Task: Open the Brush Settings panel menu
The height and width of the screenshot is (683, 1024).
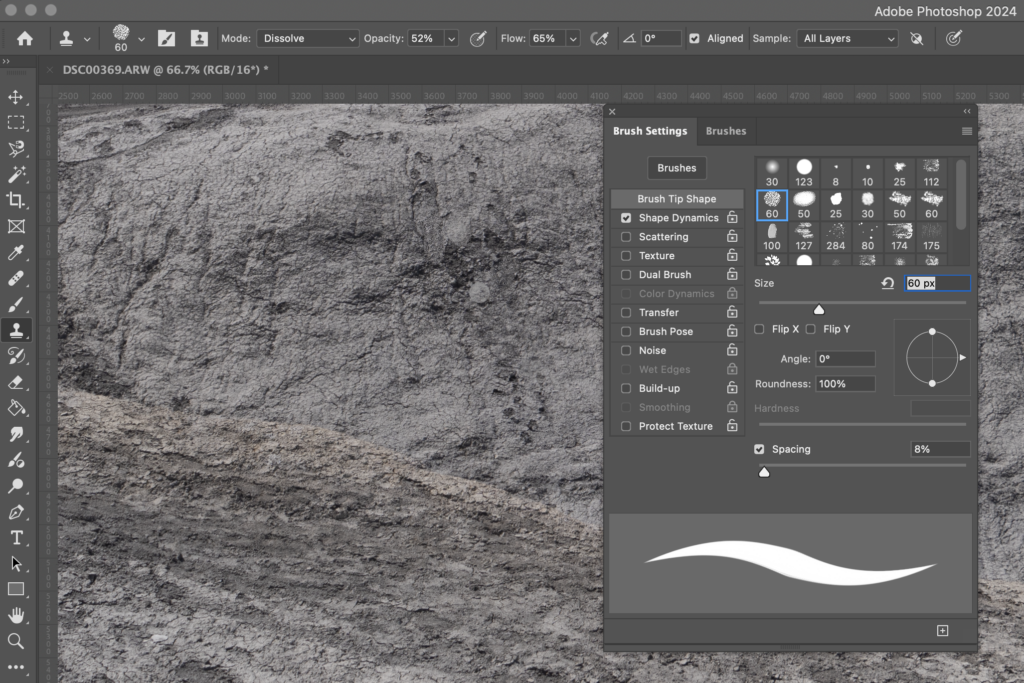Action: tap(967, 131)
